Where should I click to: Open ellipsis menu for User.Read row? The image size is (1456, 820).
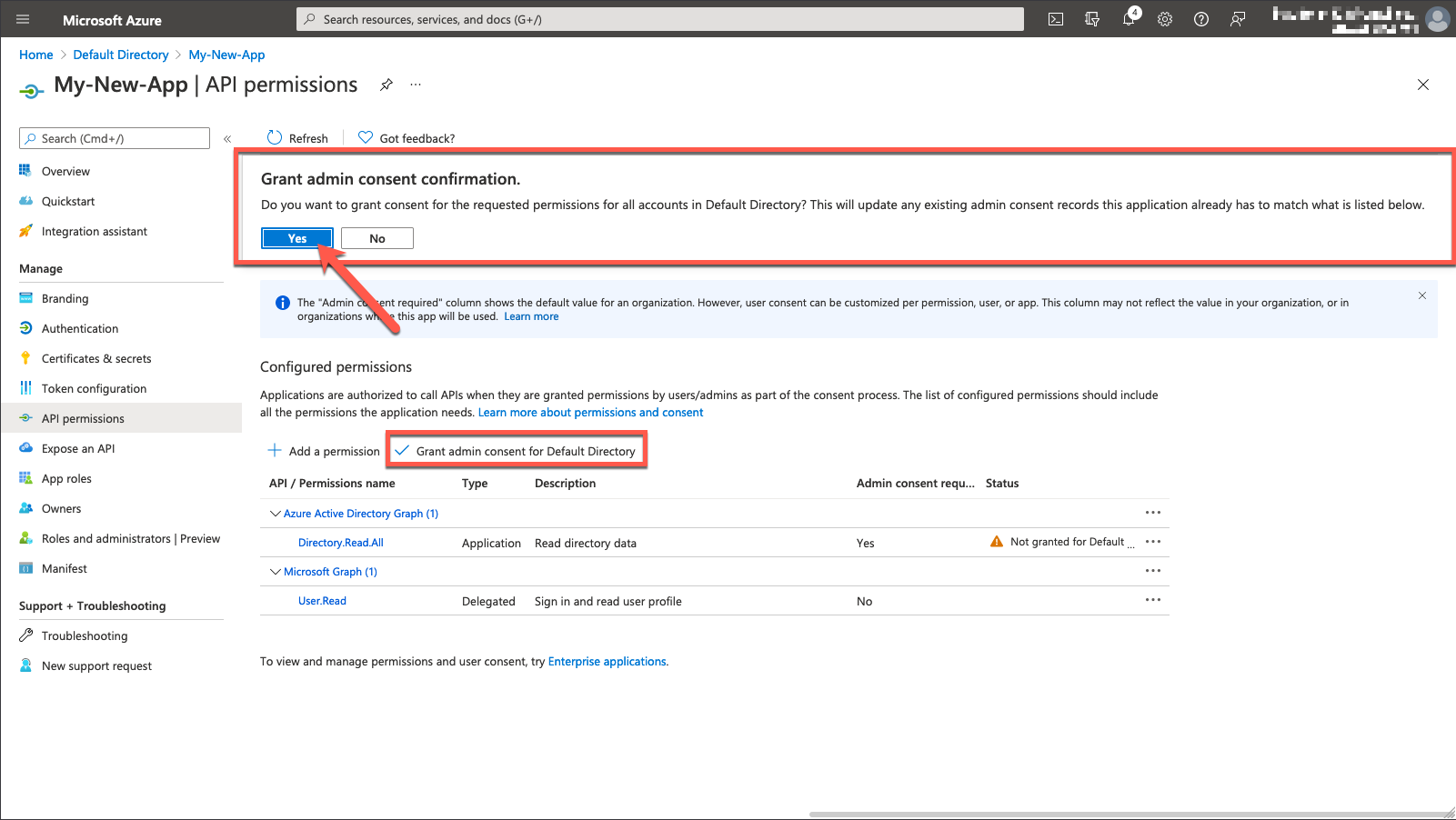1153,600
